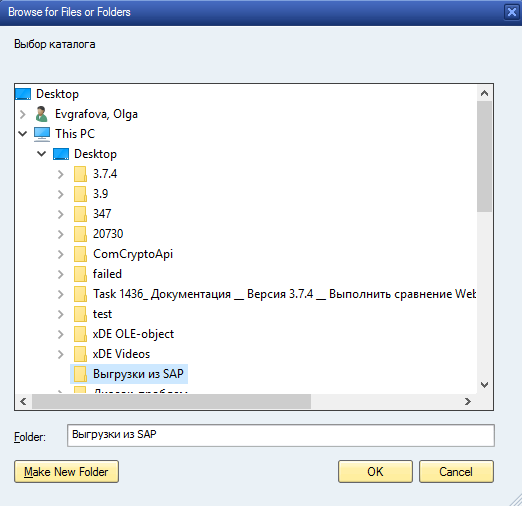Screen dimensions: 522x506
Task: Click into the Folder name field
Action: tap(281, 435)
